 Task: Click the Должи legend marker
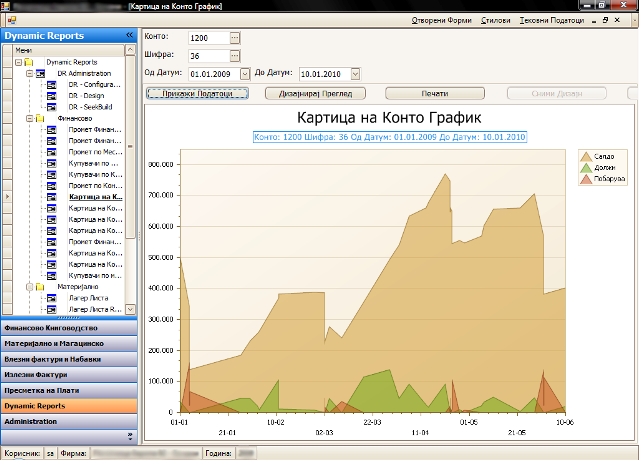tap(586, 168)
